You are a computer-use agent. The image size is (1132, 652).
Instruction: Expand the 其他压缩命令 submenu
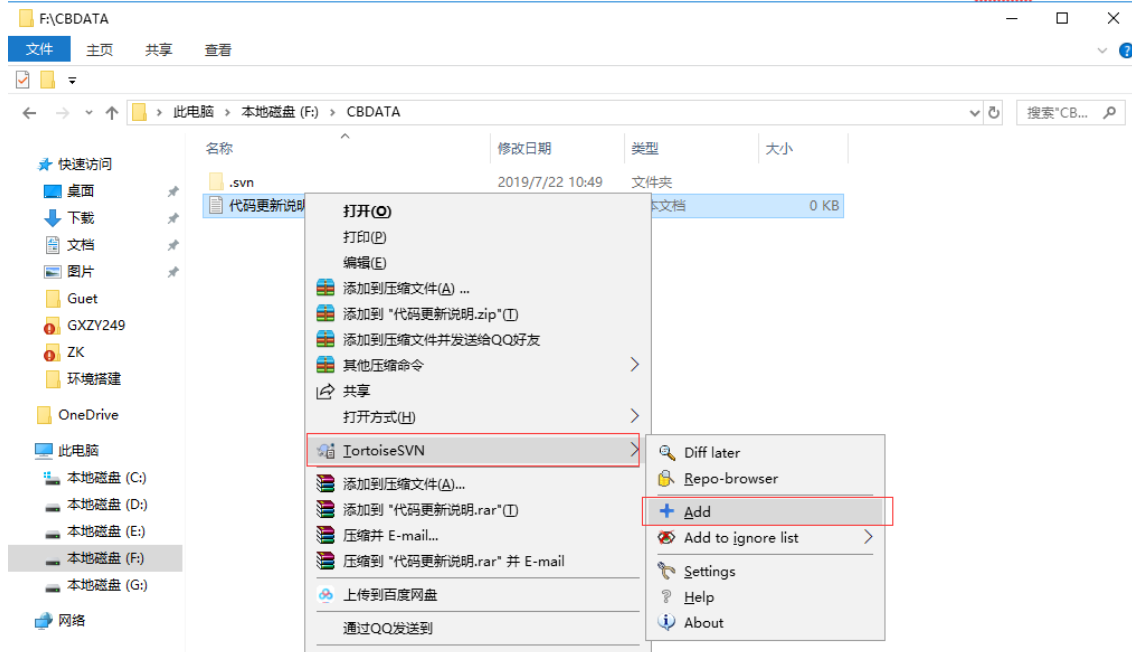[x=635, y=365]
